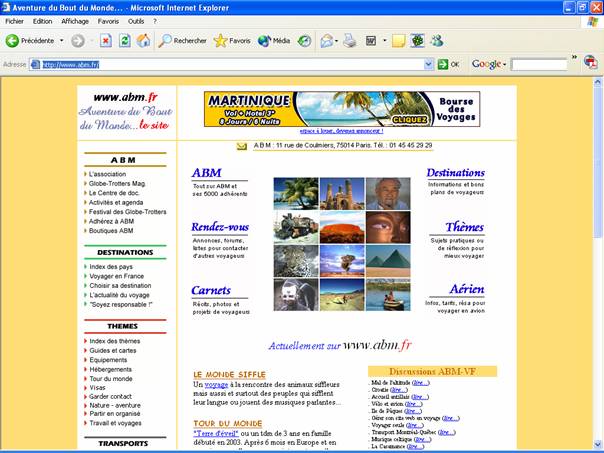Click the URL address input field

pyautogui.click(x=232, y=64)
